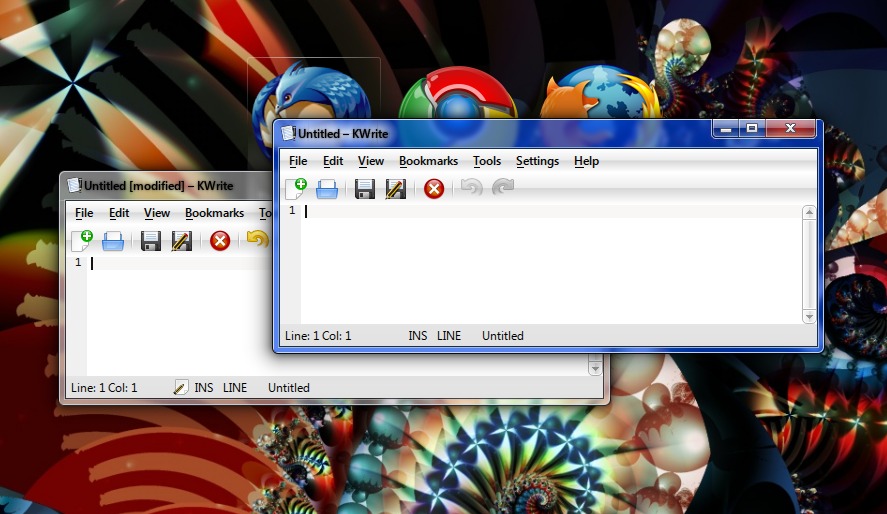Click Save floppy icon in front KWrite window

(x=365, y=189)
